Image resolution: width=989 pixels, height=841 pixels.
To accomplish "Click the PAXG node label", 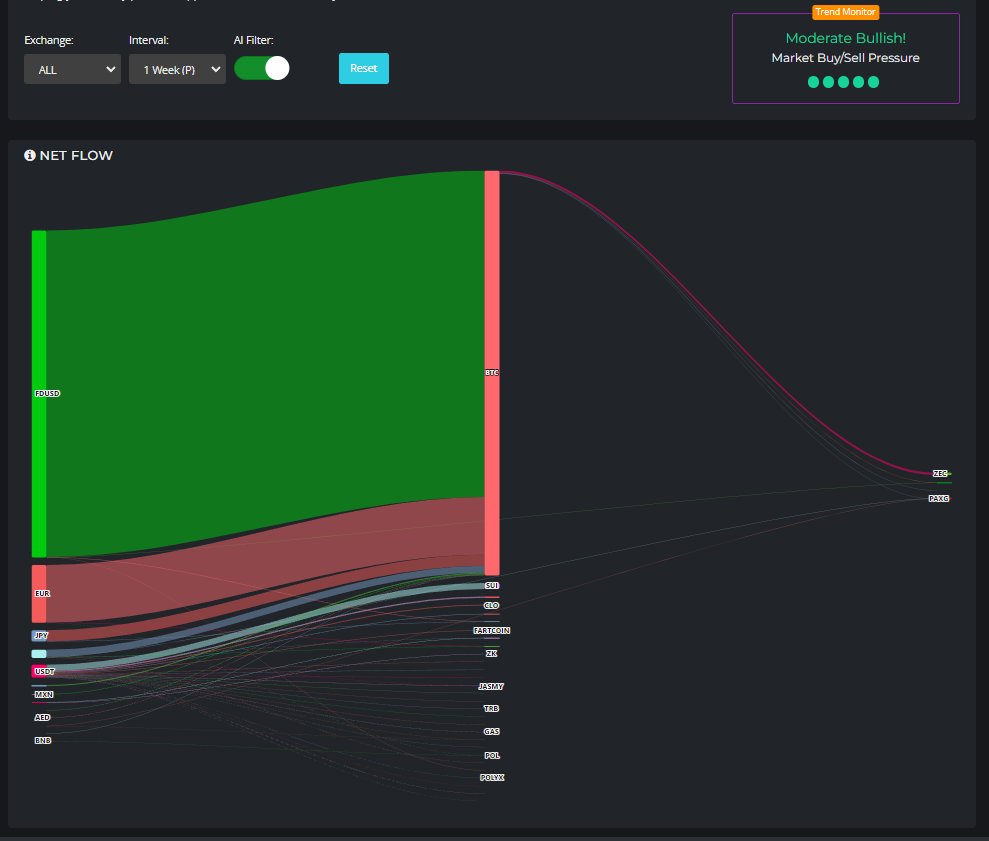I will point(939,498).
